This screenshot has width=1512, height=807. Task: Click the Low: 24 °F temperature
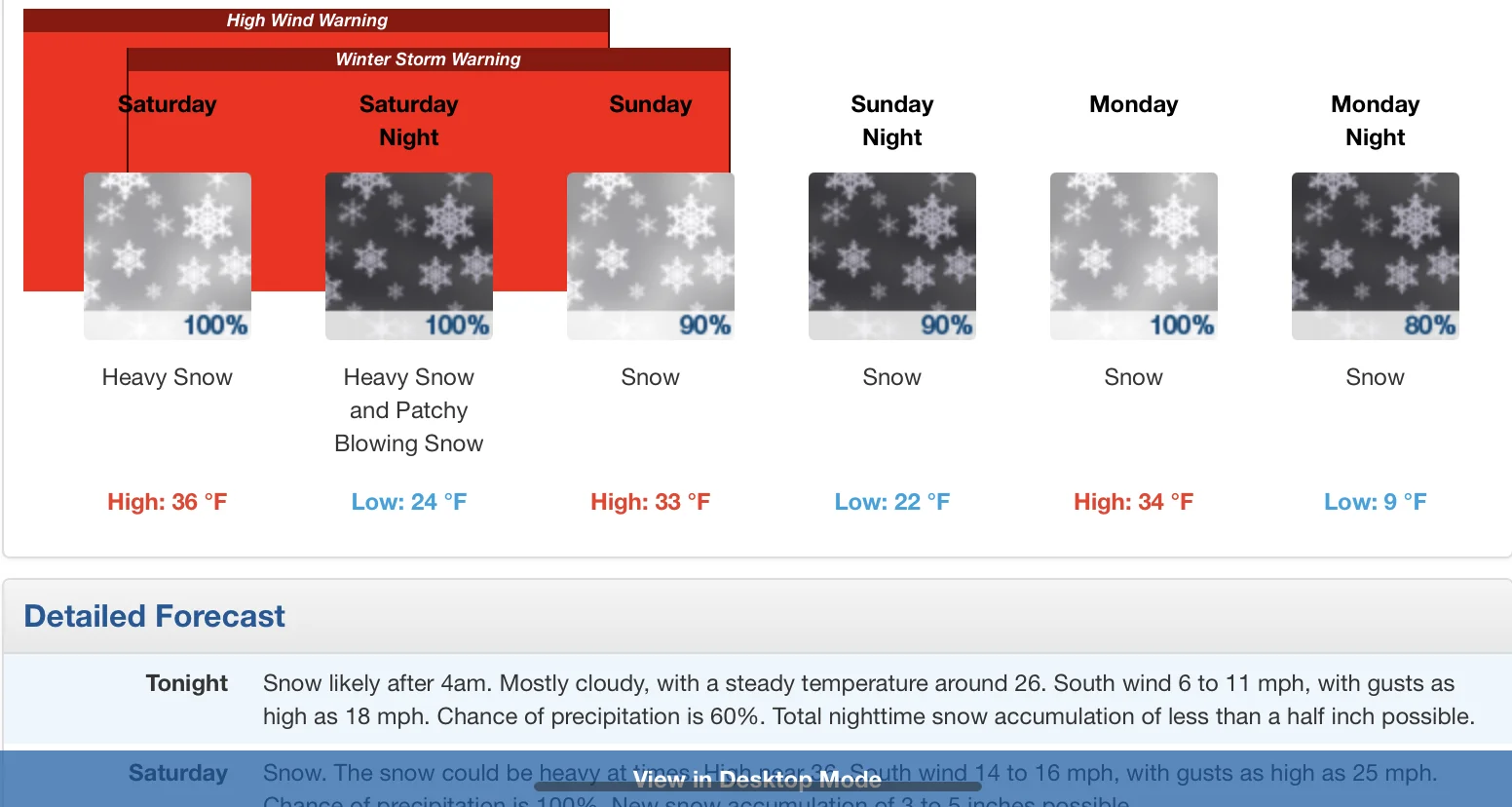tap(409, 502)
